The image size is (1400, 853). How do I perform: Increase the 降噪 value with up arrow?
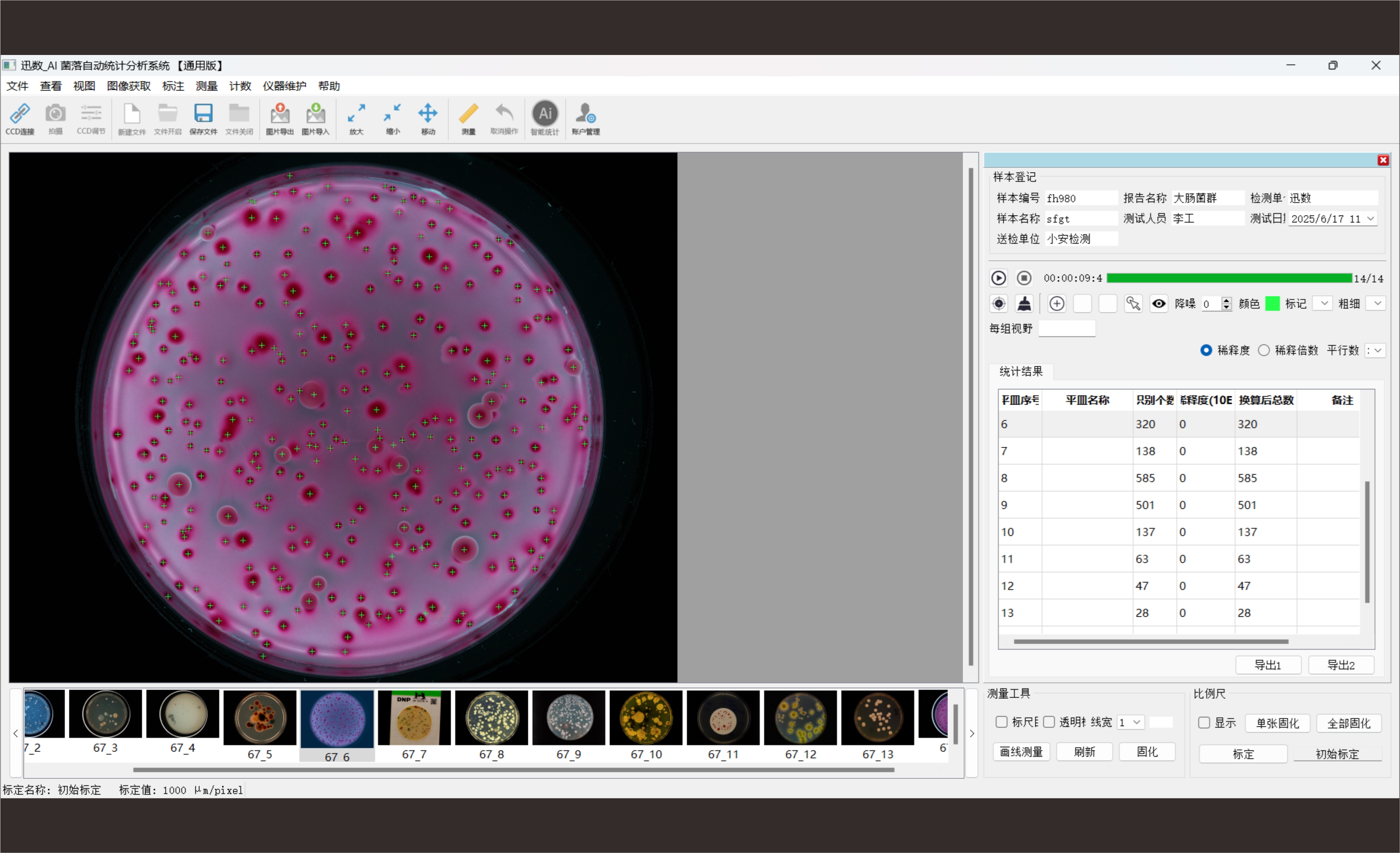pos(1227,300)
